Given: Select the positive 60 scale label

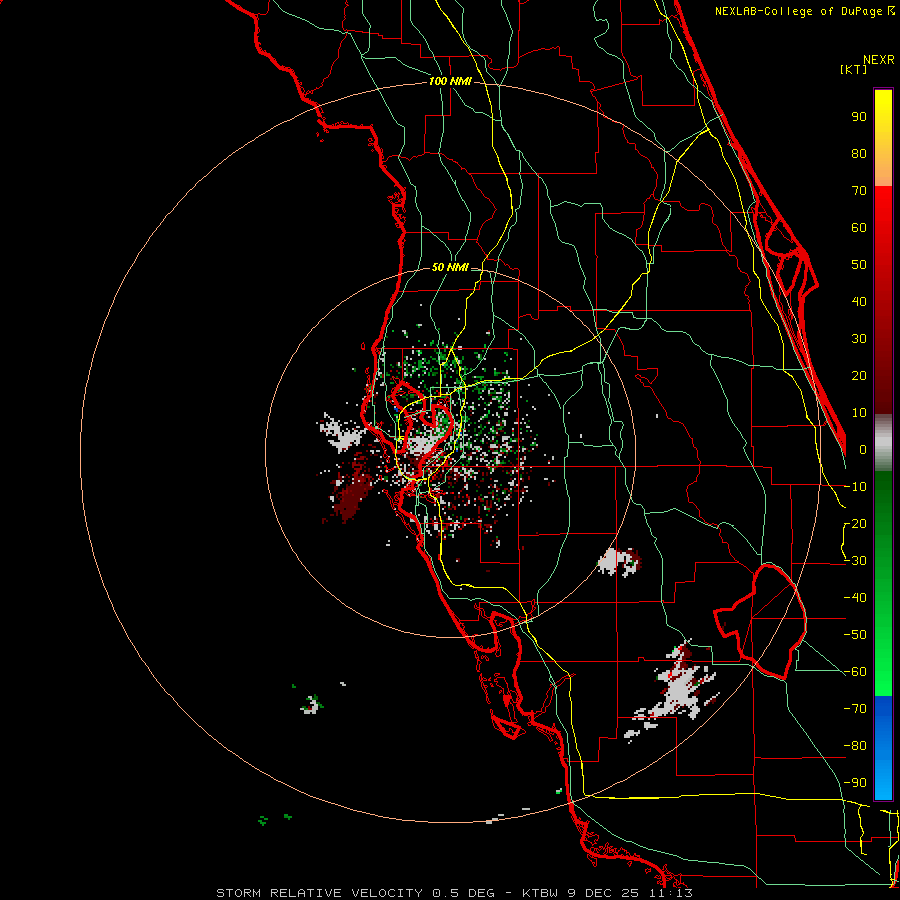Looking at the screenshot, I should click(x=859, y=227).
